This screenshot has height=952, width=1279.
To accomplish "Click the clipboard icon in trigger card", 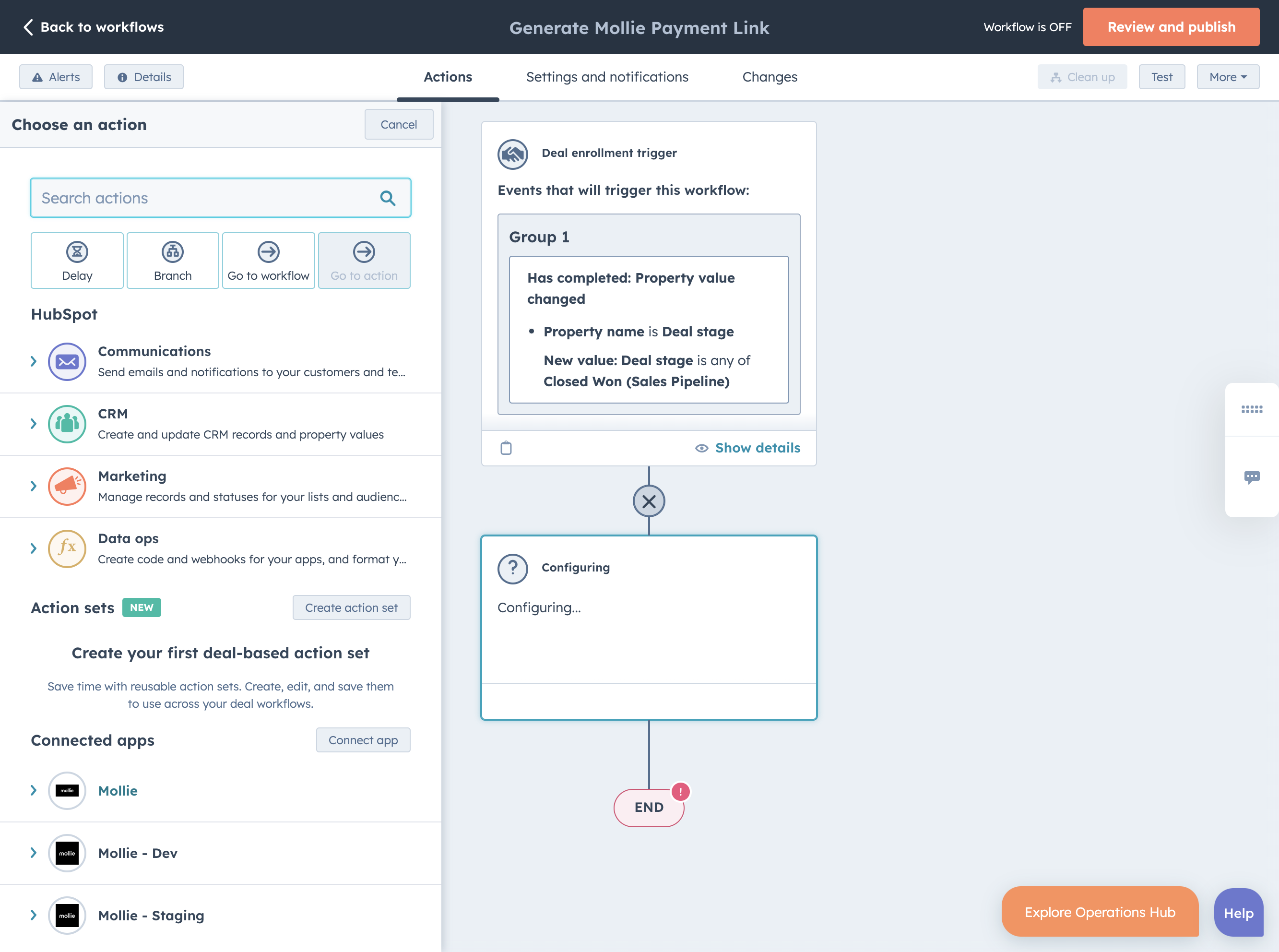I will click(506, 448).
